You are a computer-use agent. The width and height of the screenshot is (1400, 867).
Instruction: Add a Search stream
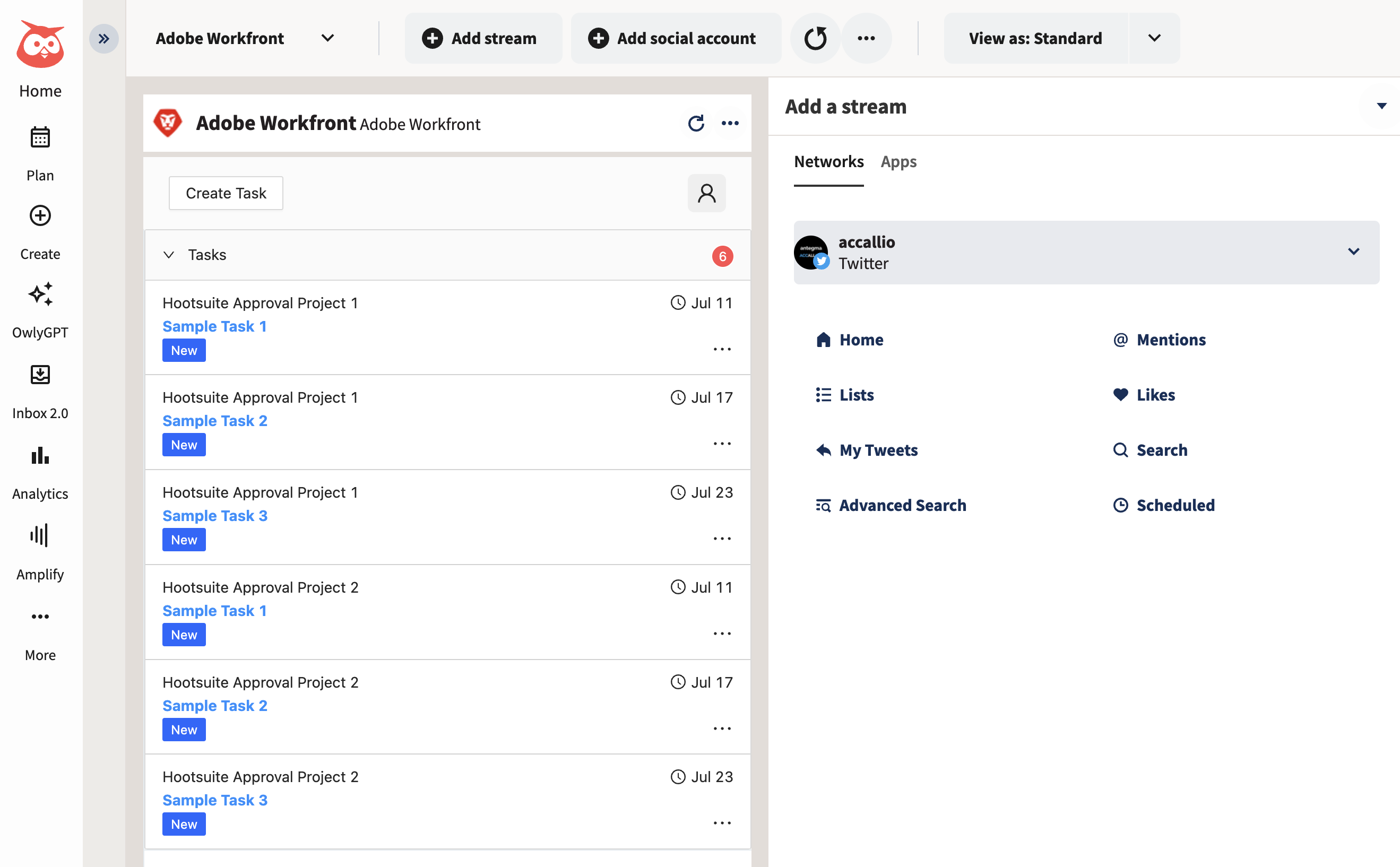[x=1151, y=450]
